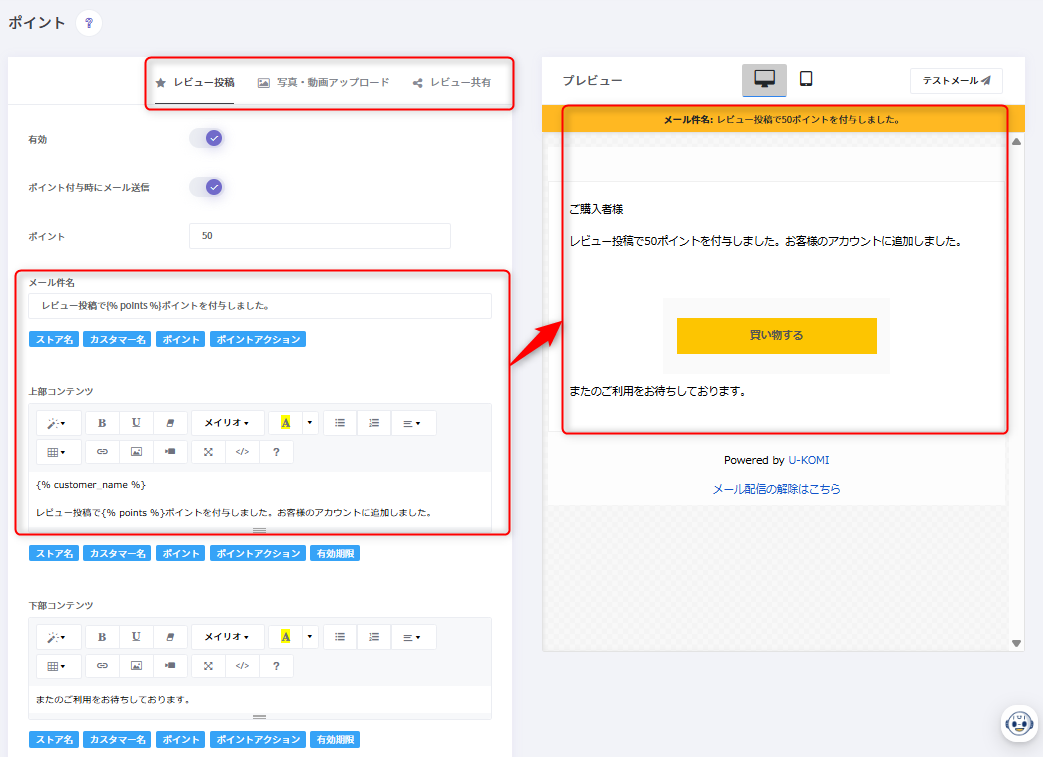Click the テストメール button

pos(955,81)
